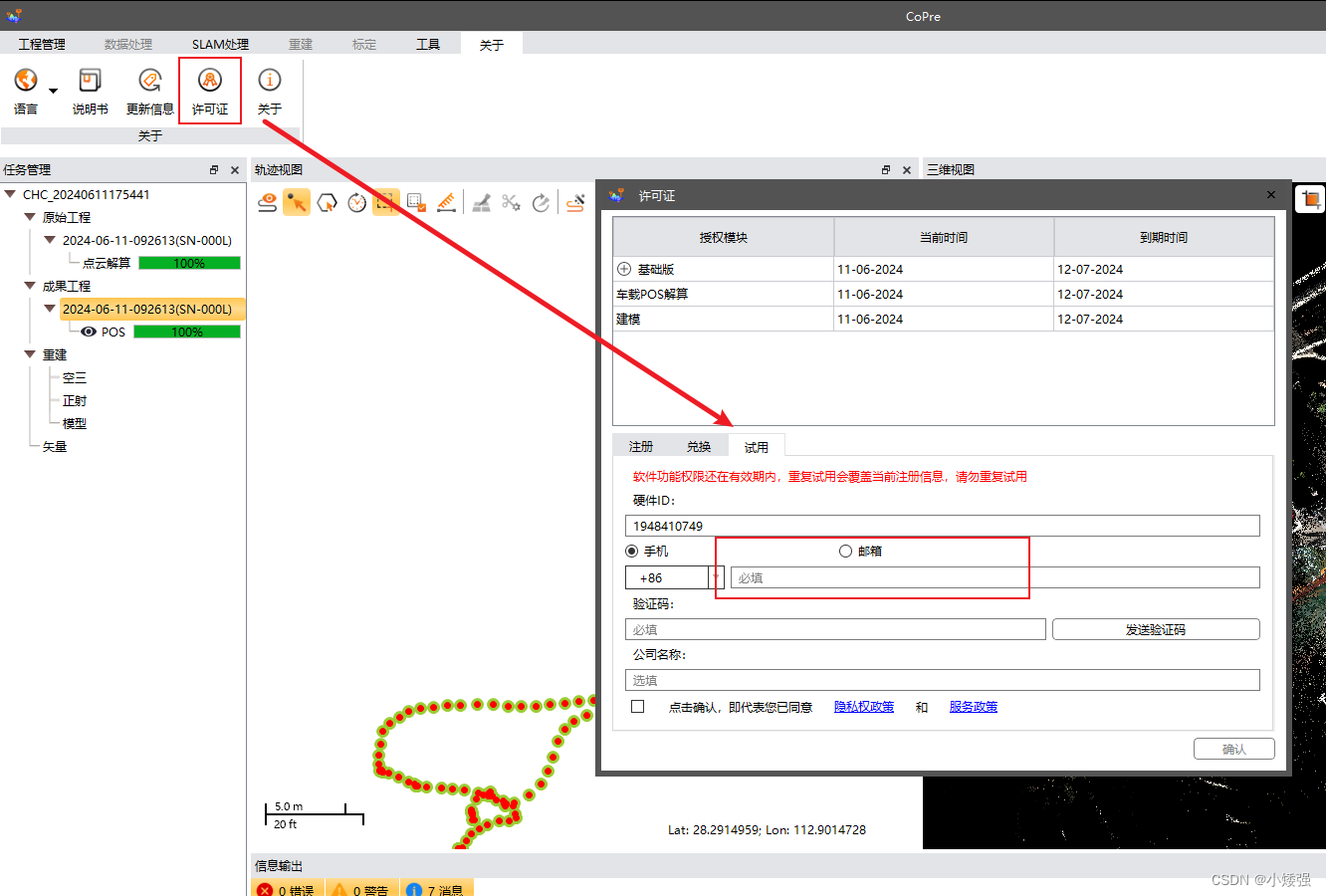1326x896 pixels.
Task: Close the 轨迹视图 panel
Action: 907,170
